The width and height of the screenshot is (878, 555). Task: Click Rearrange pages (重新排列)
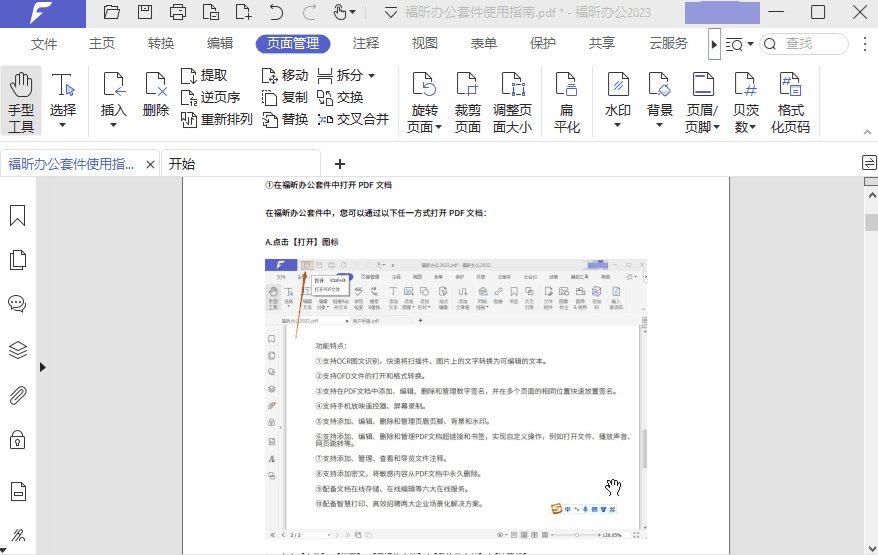[217, 119]
